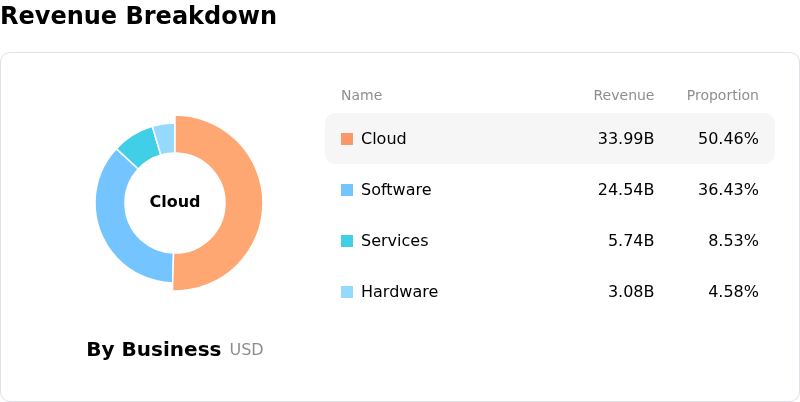The image size is (800, 402).
Task: Click the teal Services legend swatch
Action: [x=347, y=241]
